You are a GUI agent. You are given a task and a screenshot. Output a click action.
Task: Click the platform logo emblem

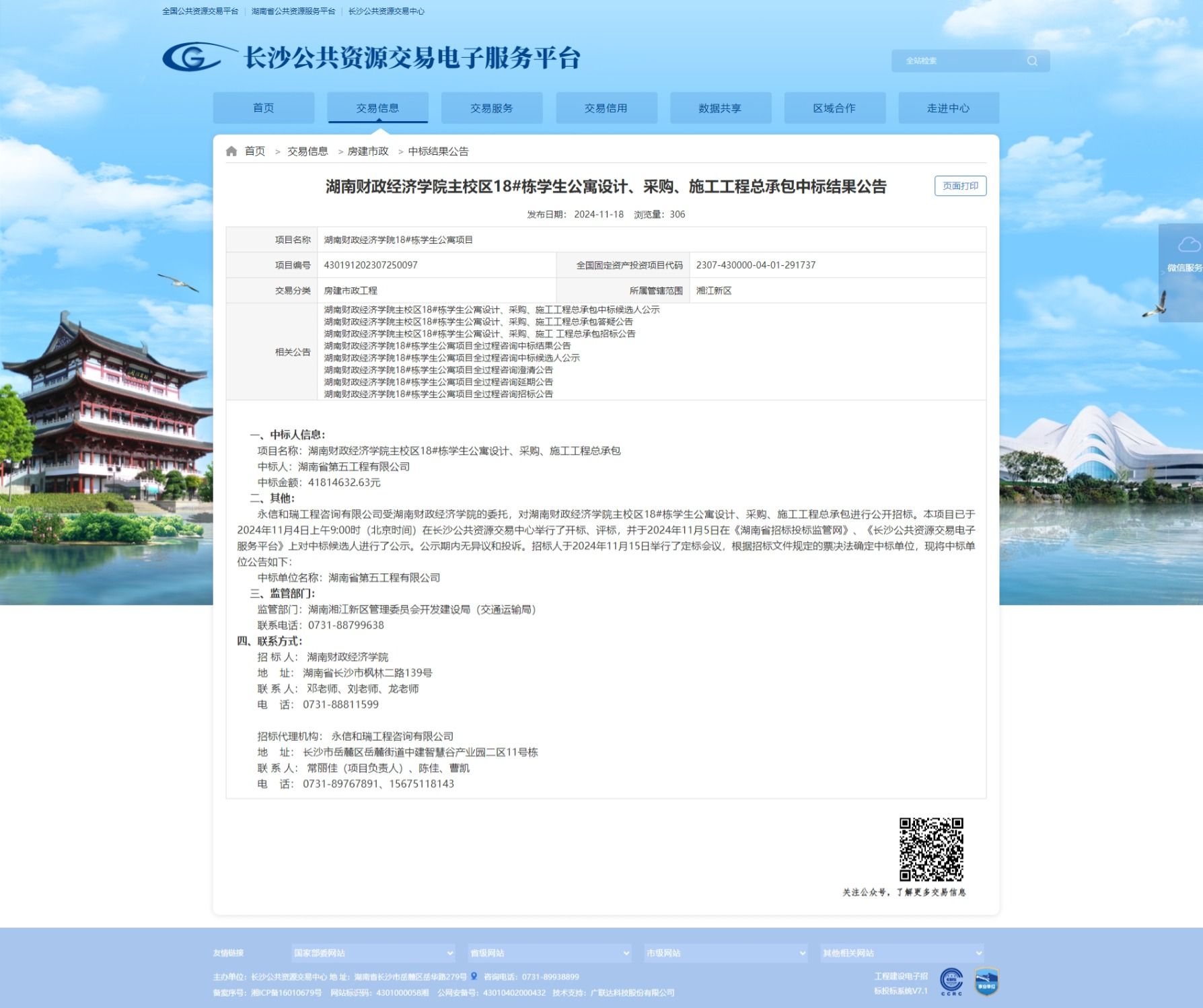(x=194, y=57)
